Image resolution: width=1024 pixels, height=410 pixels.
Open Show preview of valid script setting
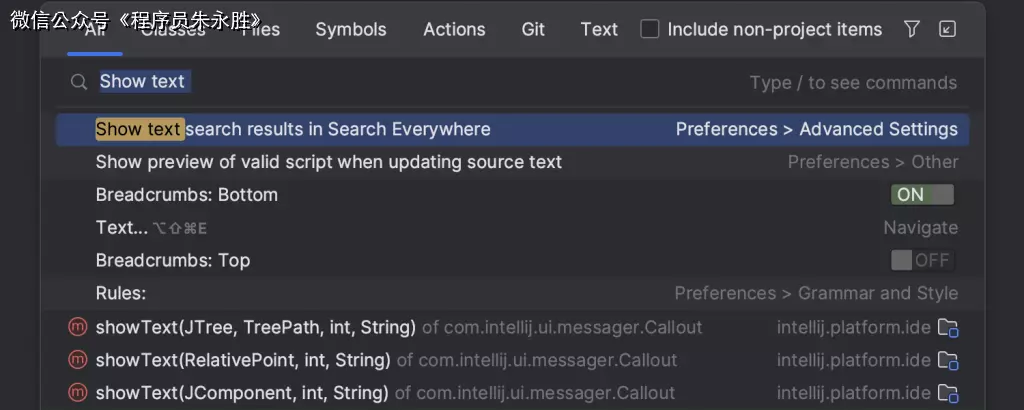[x=328, y=162]
